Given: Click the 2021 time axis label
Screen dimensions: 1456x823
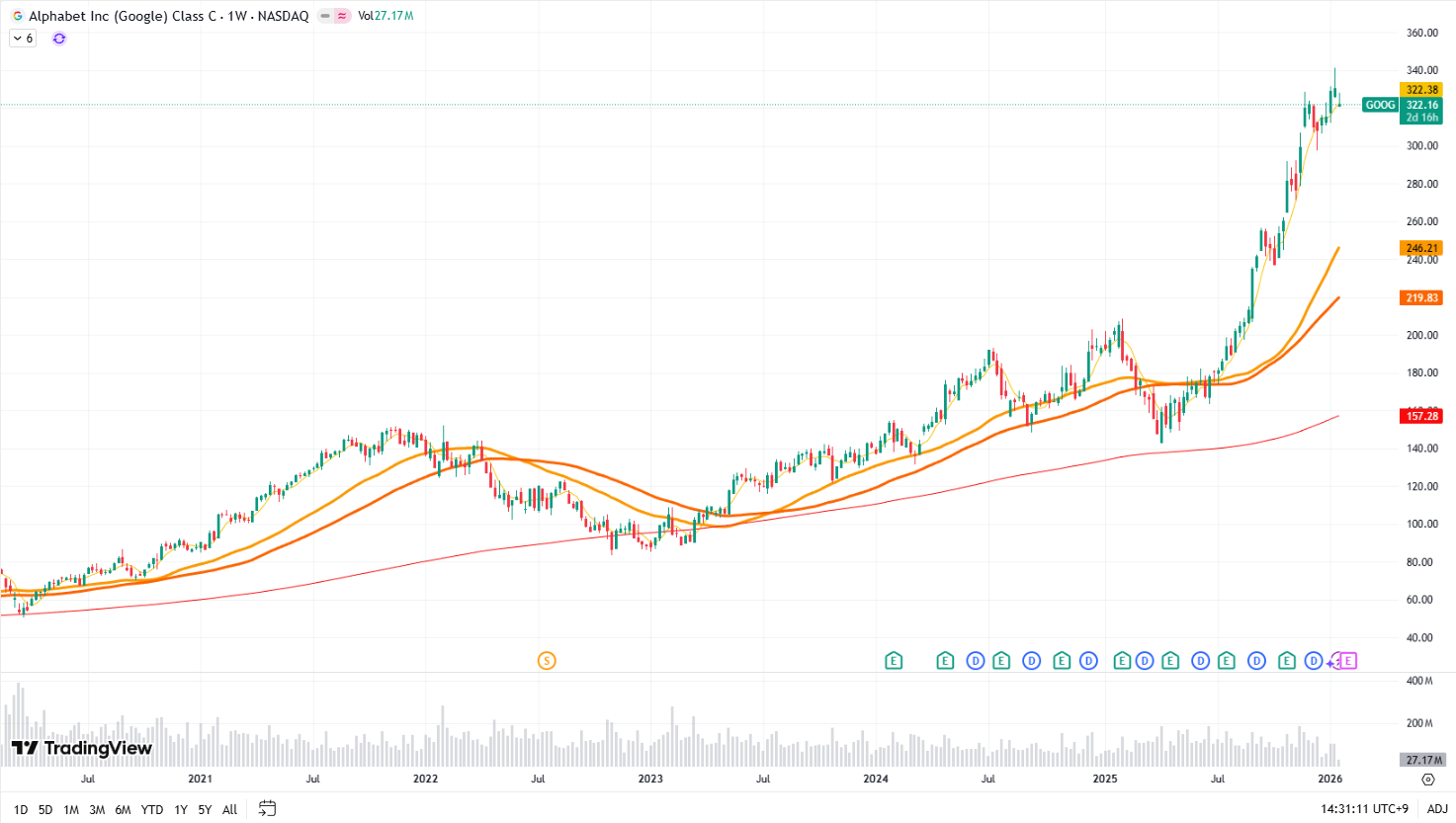Looking at the screenshot, I should pyautogui.click(x=201, y=779).
